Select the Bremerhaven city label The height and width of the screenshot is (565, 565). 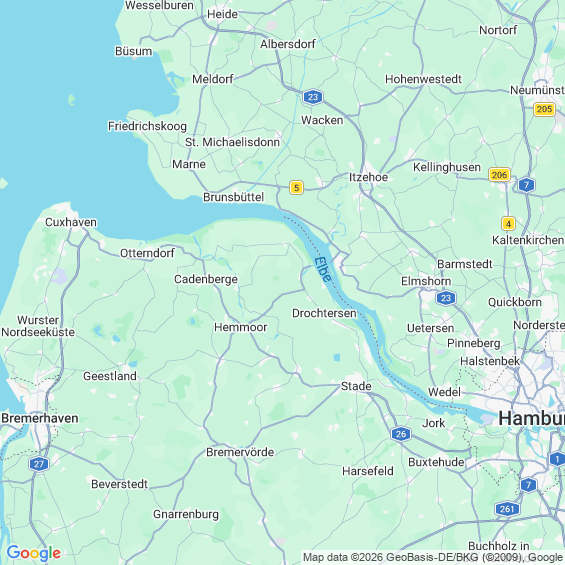pyautogui.click(x=40, y=418)
